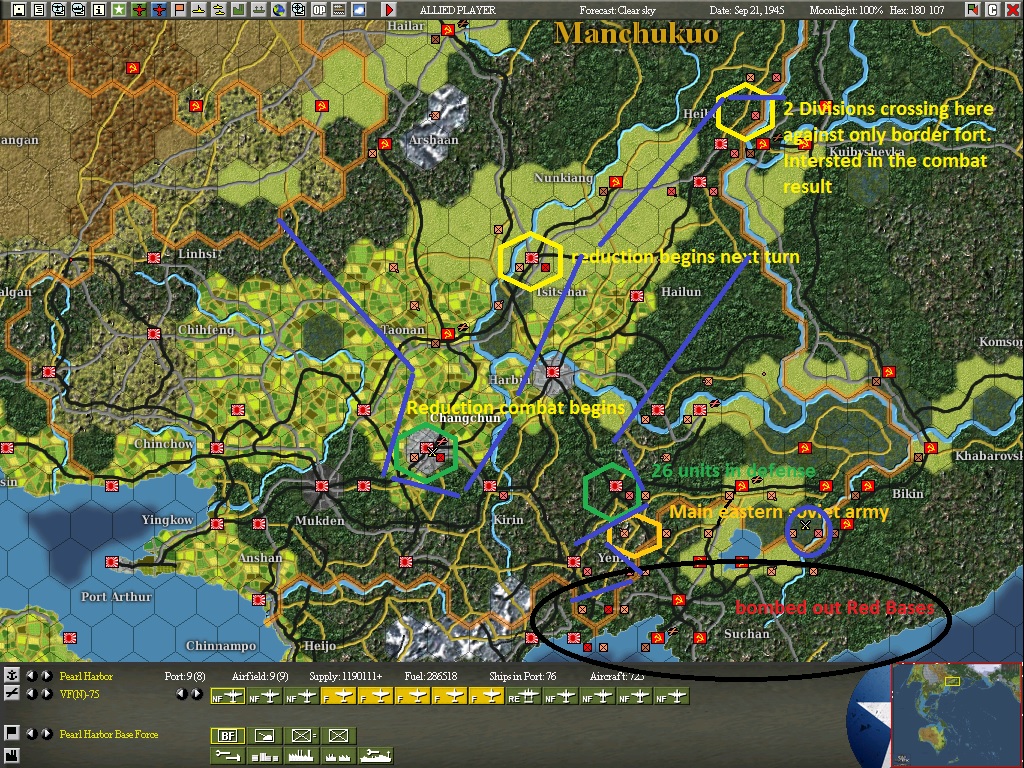This screenshot has width=1024, height=768.
Task: Click the Nunkiang map label
Action: [564, 178]
